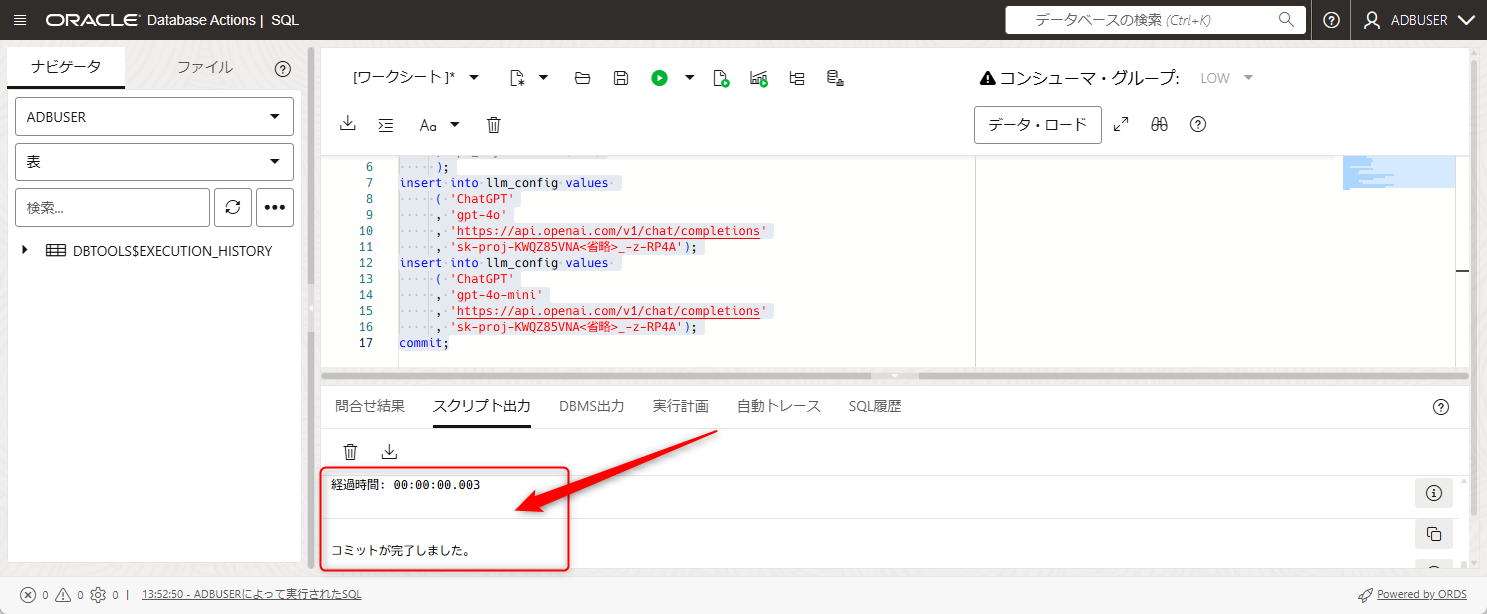Switch to the ナビゲータ tab
The height and width of the screenshot is (614, 1487).
pos(66,67)
